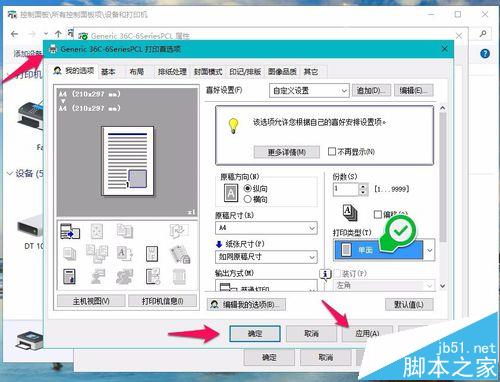
Task: Open the 纸张尺寸 如同原稿尺寸 dropdown
Action: click(266, 257)
